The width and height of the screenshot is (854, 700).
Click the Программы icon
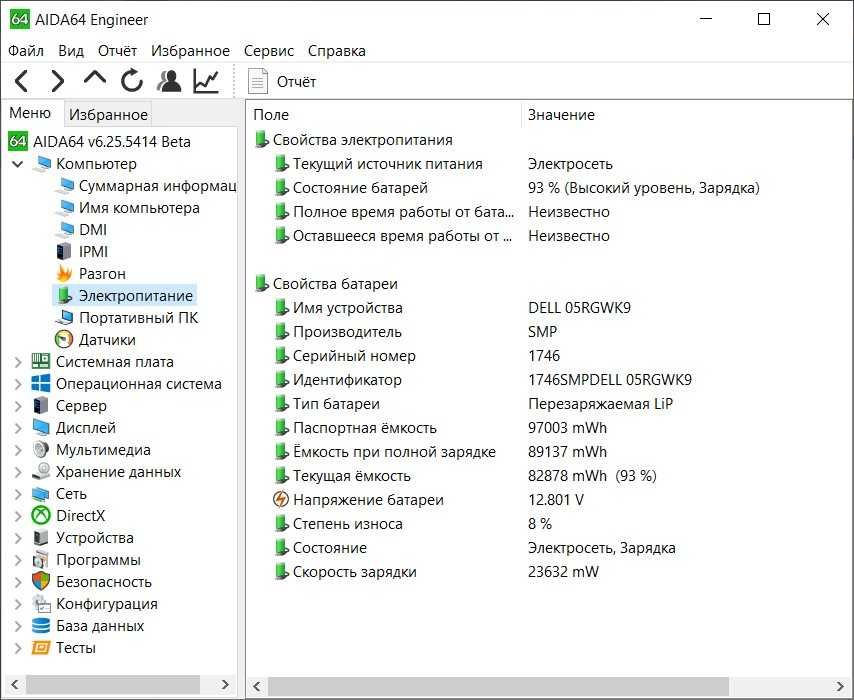pos(41,559)
